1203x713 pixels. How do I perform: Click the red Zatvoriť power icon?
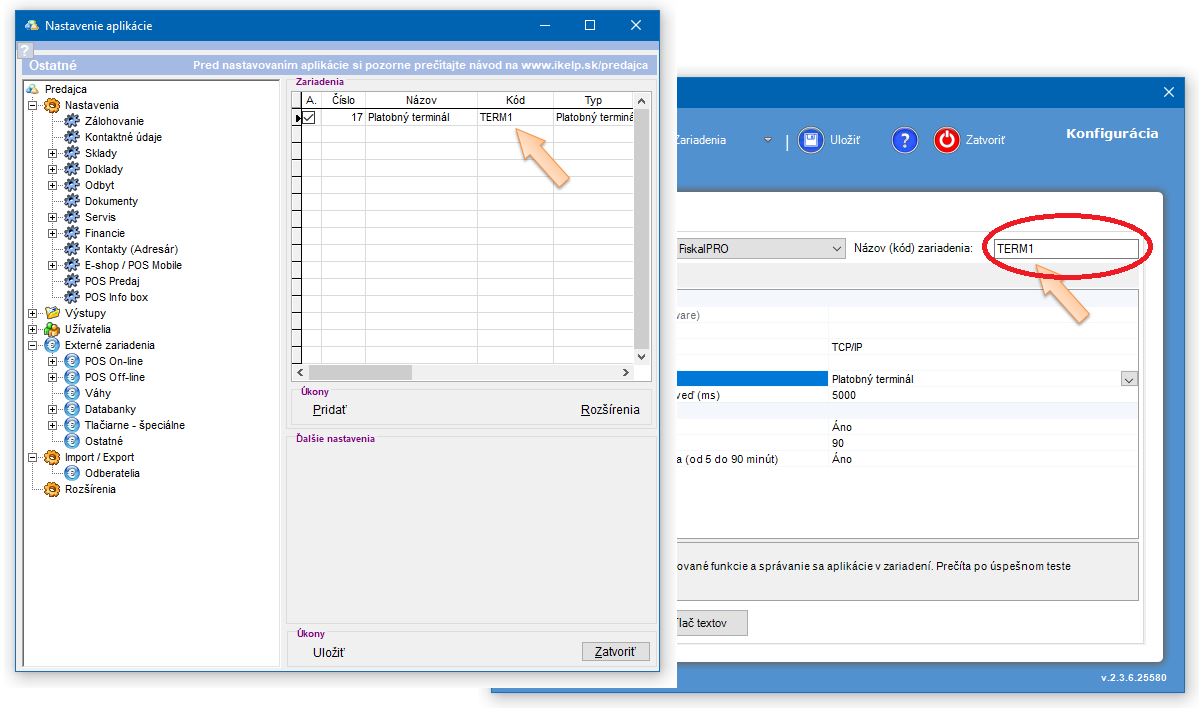(x=946, y=140)
